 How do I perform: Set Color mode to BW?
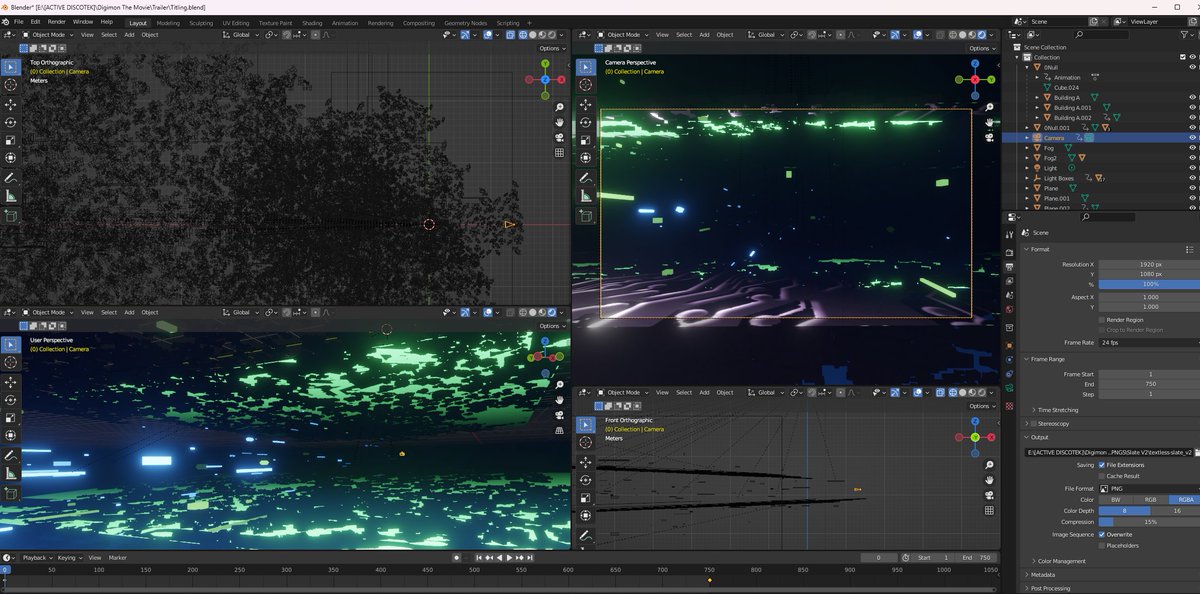pyautogui.click(x=1116, y=499)
